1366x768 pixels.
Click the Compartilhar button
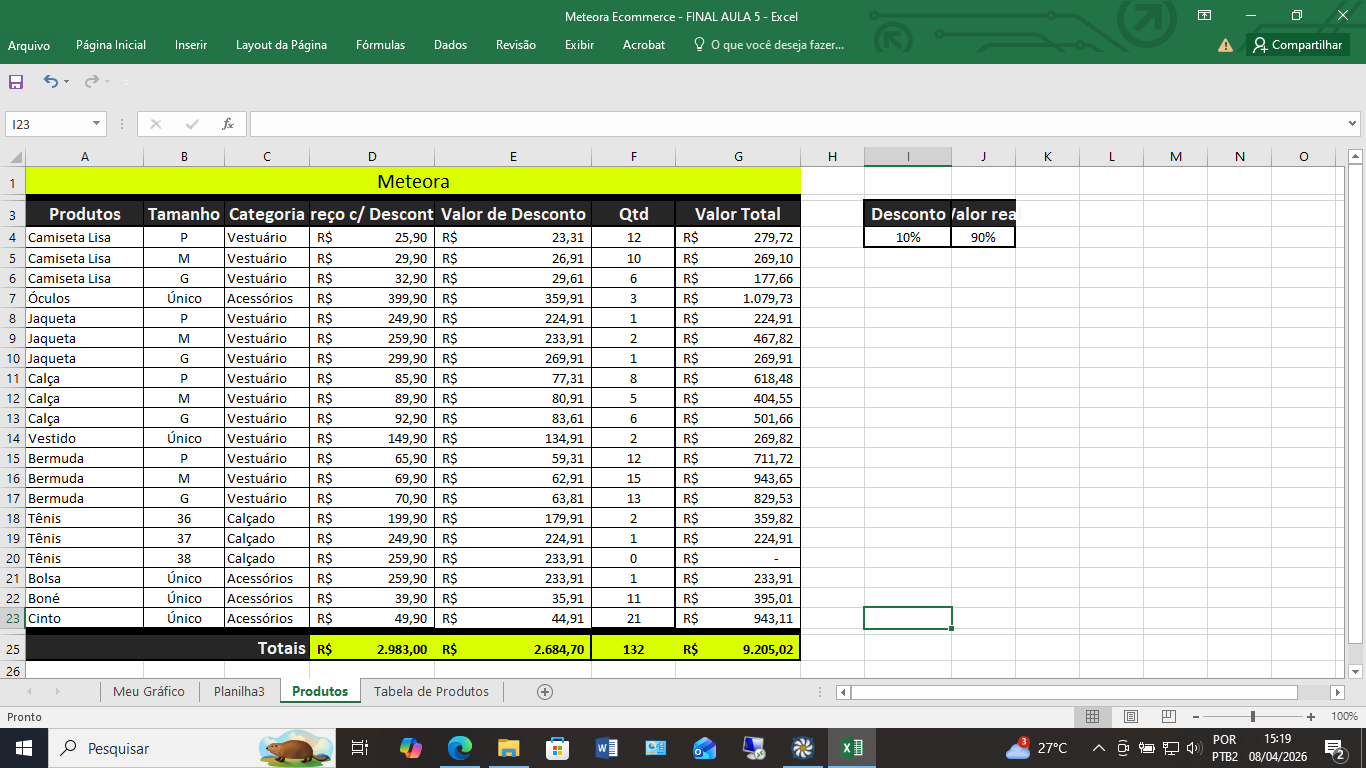(1298, 45)
